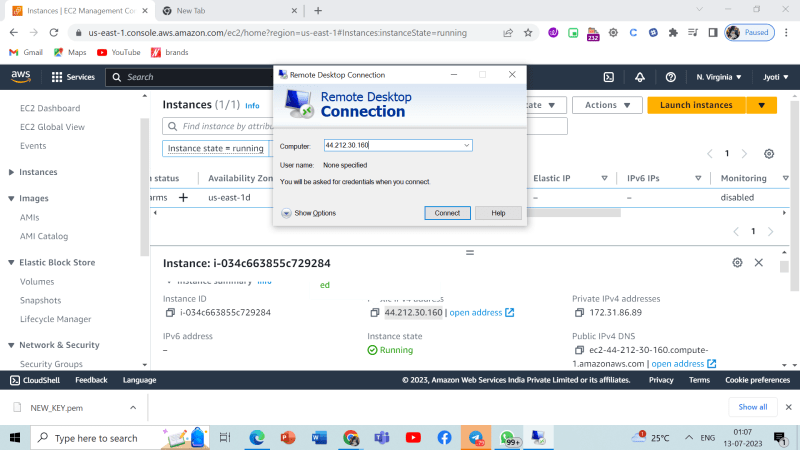This screenshot has width=800, height=450.
Task: Click the plus icon beside alarms column
Action: pyautogui.click(x=183, y=197)
